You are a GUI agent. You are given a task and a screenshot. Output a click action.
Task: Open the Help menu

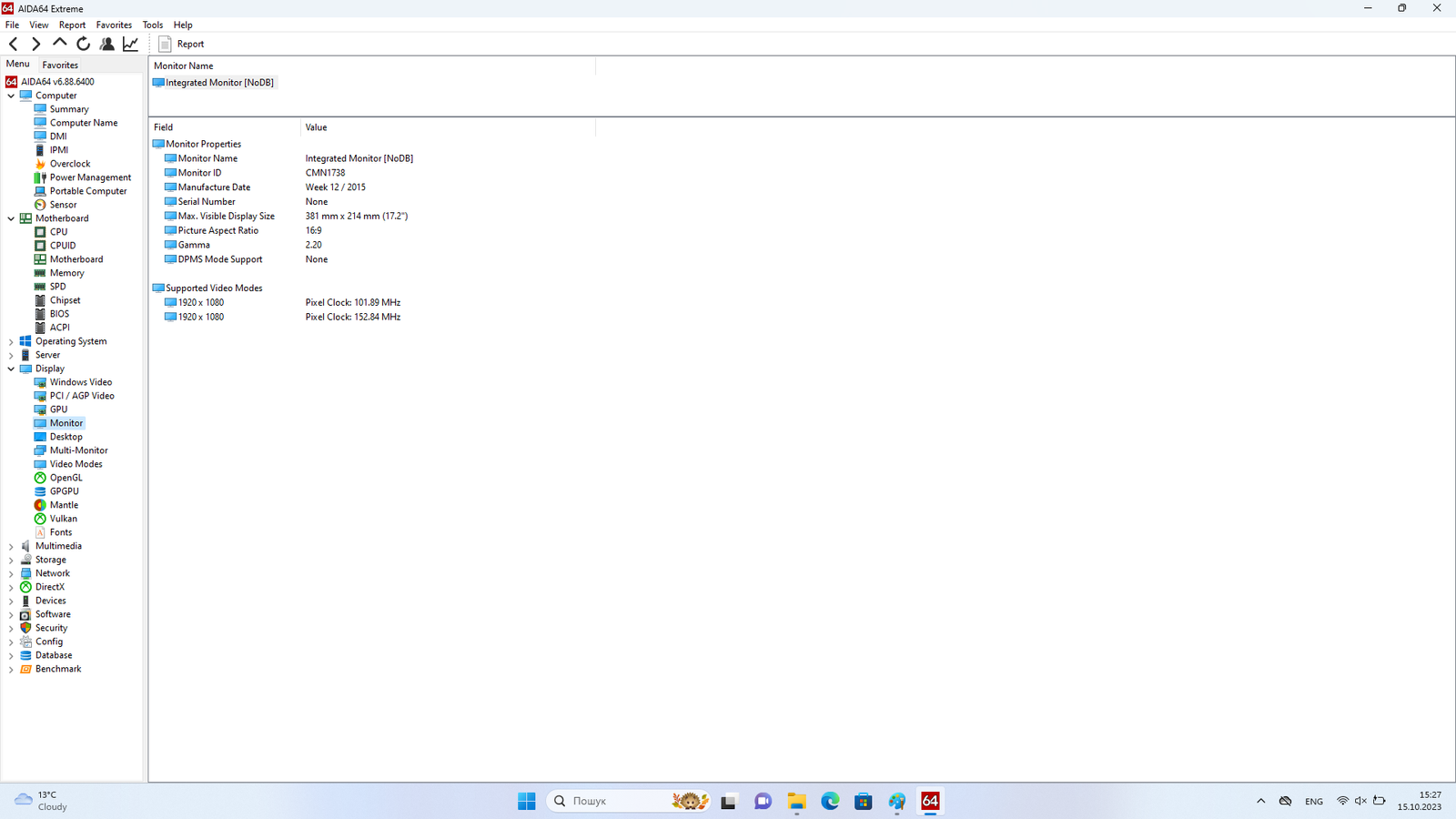(183, 25)
